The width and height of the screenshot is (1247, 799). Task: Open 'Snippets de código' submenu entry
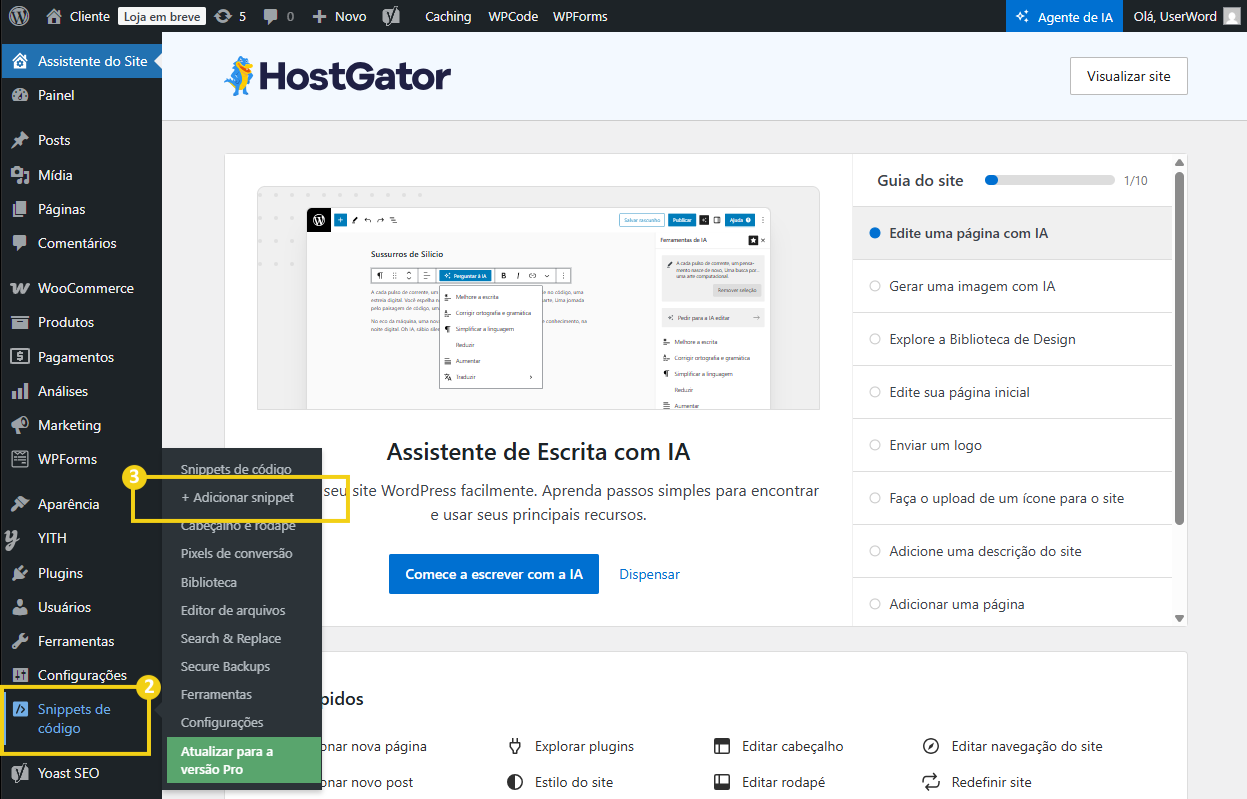point(236,469)
